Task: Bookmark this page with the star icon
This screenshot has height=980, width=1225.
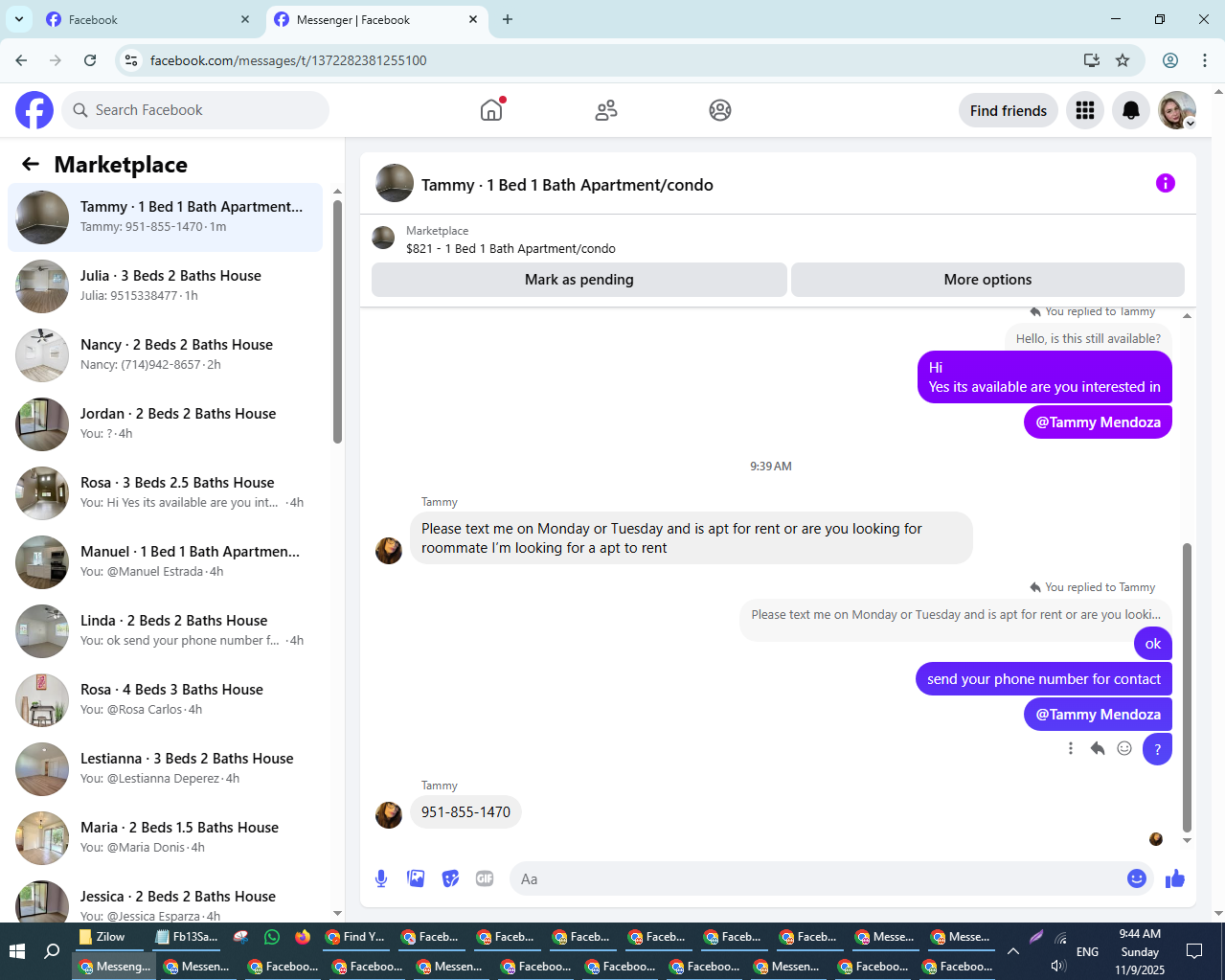Action: pyautogui.click(x=1123, y=60)
